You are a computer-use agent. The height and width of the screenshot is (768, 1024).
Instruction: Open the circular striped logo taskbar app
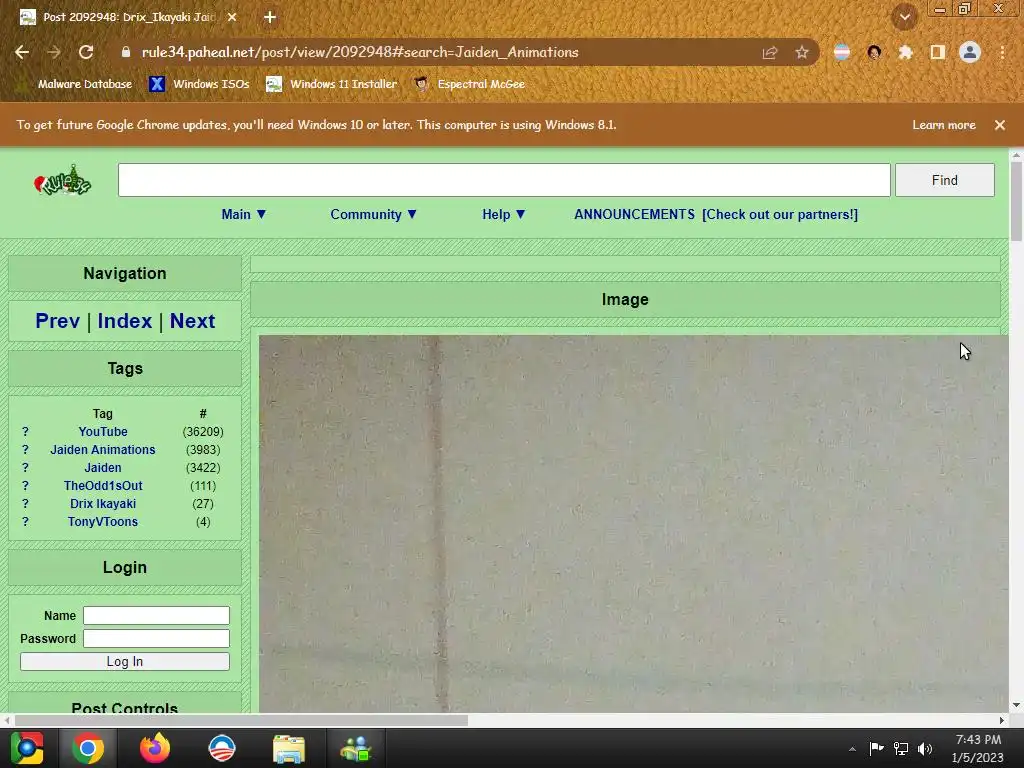pos(221,748)
